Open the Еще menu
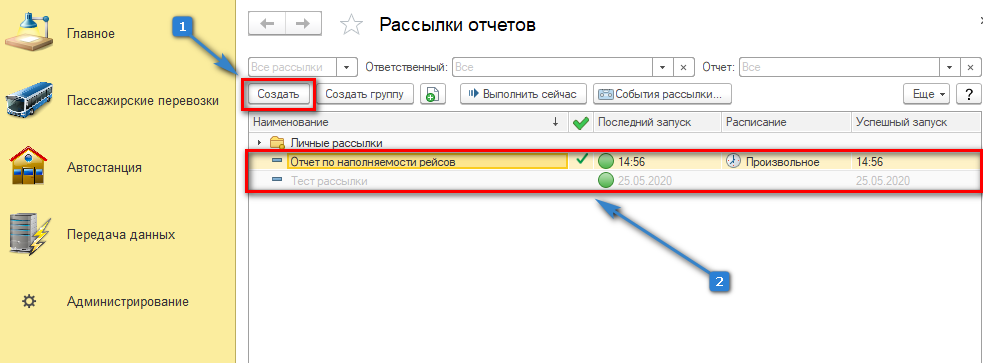 pyautogui.click(x=927, y=94)
